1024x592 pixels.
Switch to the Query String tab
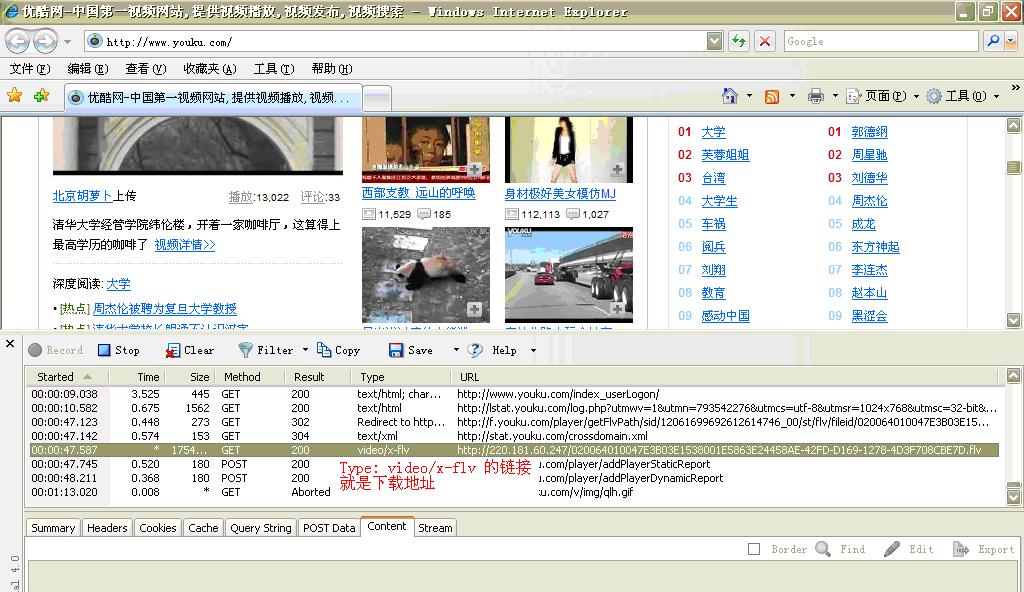(x=261, y=528)
